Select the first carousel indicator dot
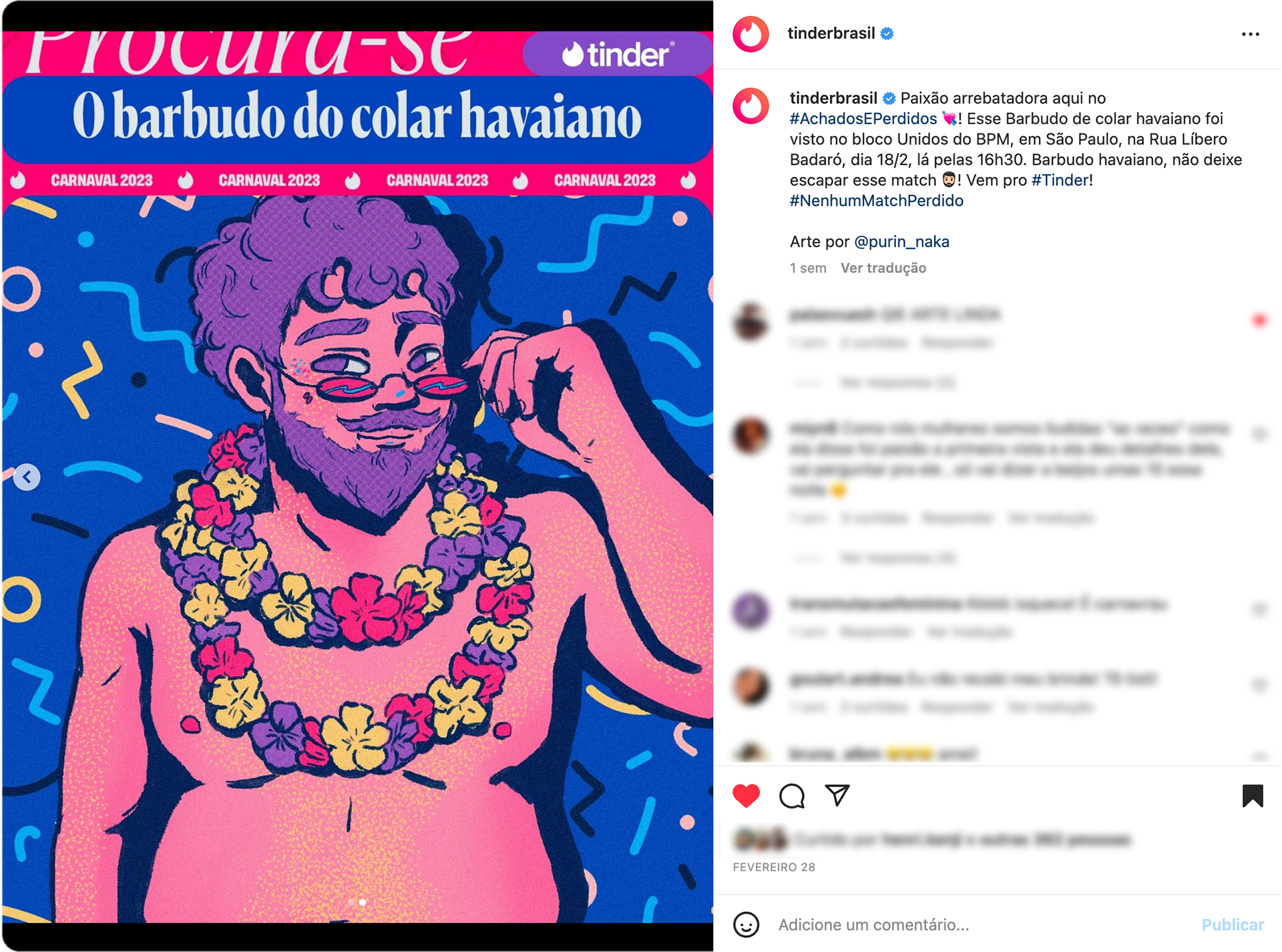1282x952 pixels. (352, 902)
